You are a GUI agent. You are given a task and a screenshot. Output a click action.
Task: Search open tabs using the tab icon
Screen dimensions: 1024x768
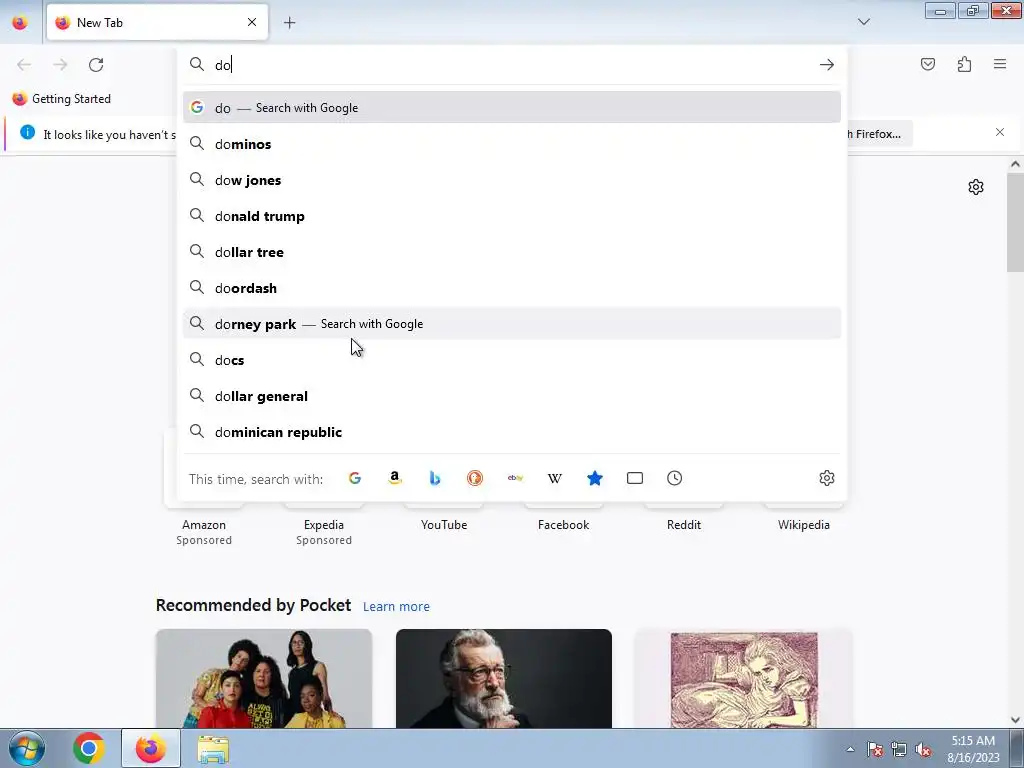coord(635,478)
